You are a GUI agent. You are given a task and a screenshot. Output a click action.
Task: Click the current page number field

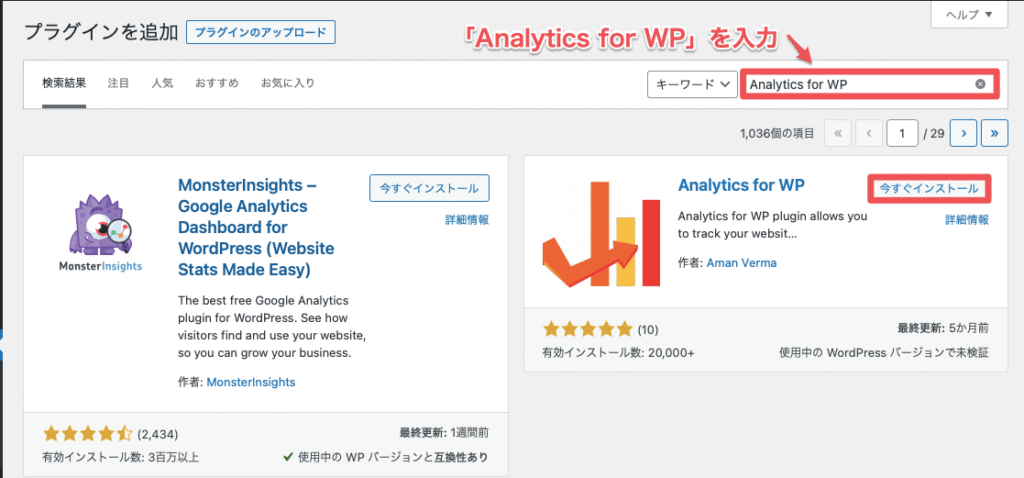click(x=902, y=133)
